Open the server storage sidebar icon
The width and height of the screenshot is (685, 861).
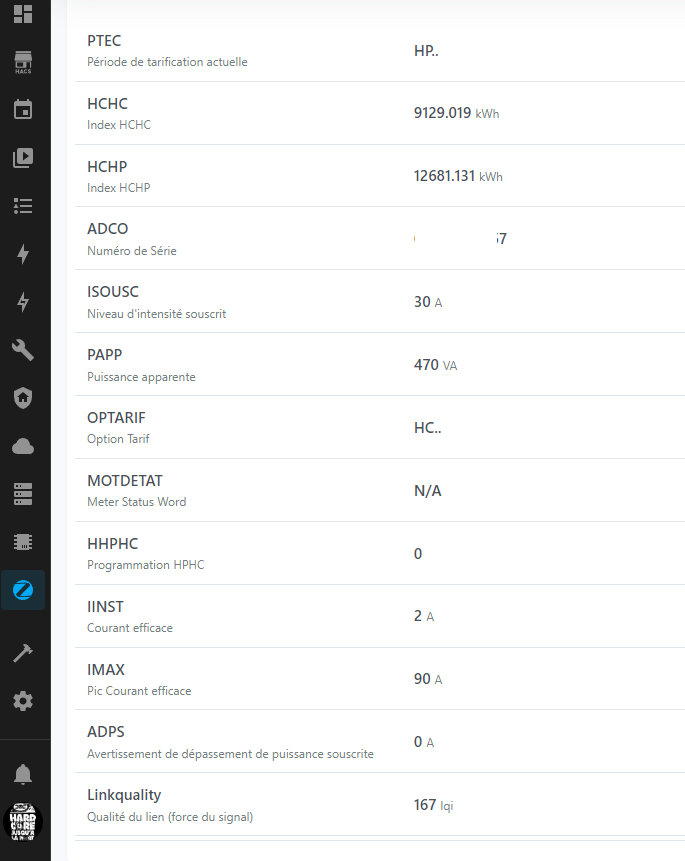23,494
